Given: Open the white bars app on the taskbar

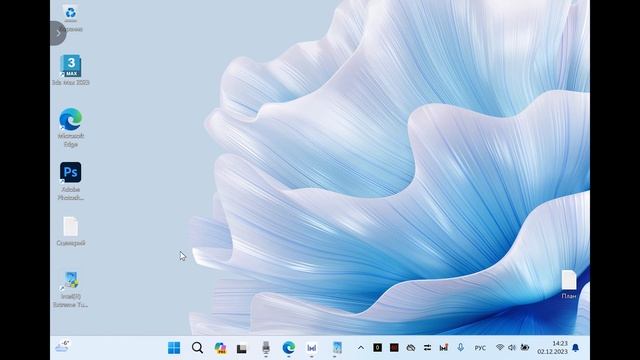Looking at the screenshot, I should point(311,348).
